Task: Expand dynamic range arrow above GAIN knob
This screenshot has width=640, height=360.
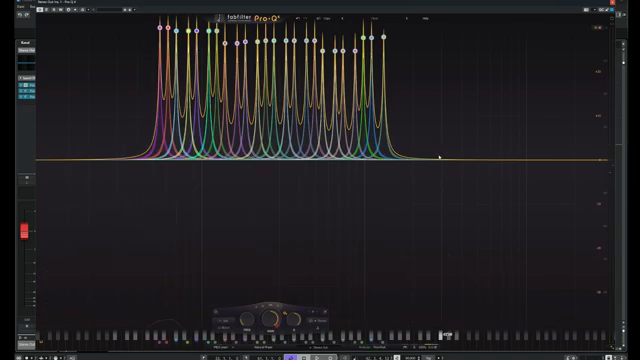Action: tap(270, 305)
